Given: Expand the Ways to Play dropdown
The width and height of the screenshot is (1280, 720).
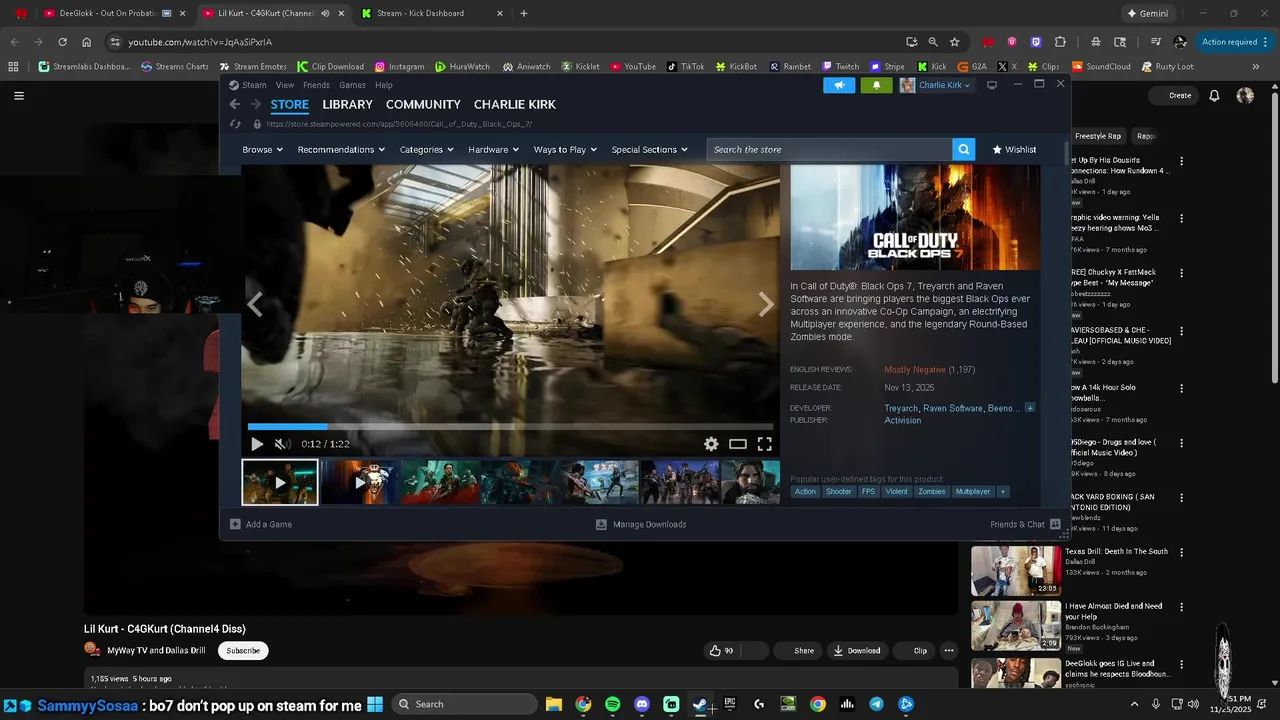Looking at the screenshot, I should click(x=565, y=149).
